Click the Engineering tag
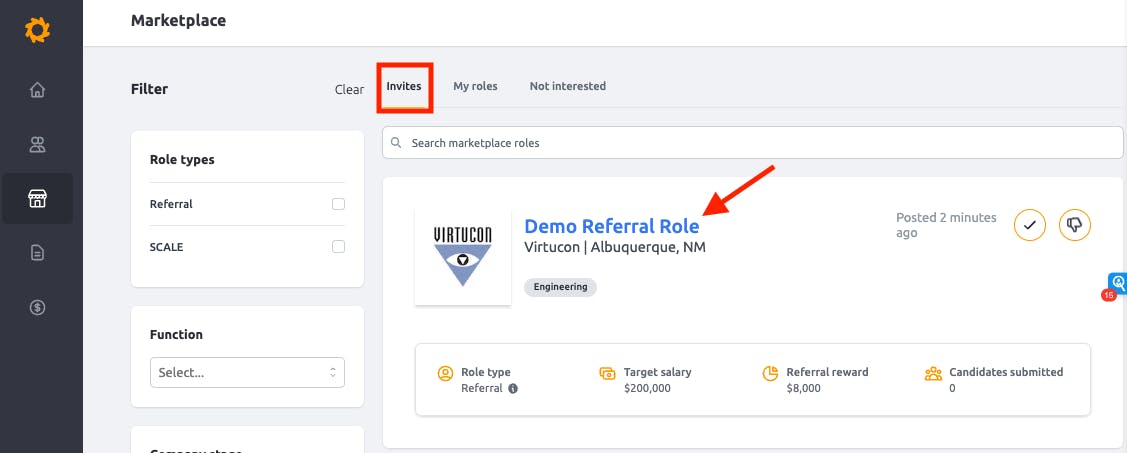Viewport: 1127px width, 453px height. click(x=561, y=287)
